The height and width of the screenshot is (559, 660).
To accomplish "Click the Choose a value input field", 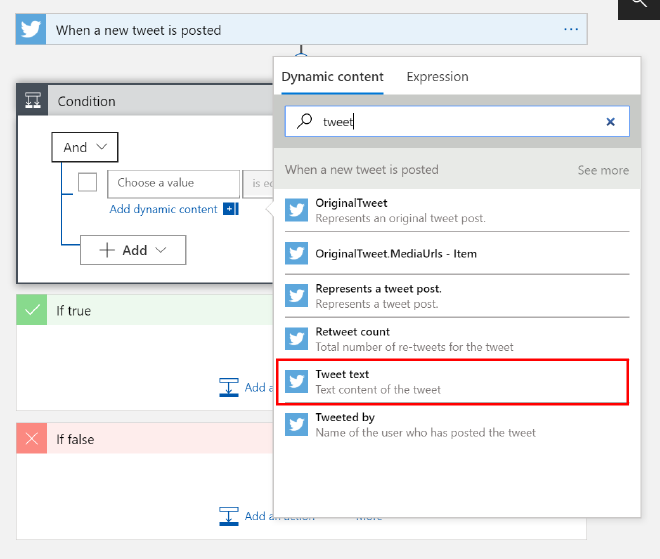I will tap(173, 183).
